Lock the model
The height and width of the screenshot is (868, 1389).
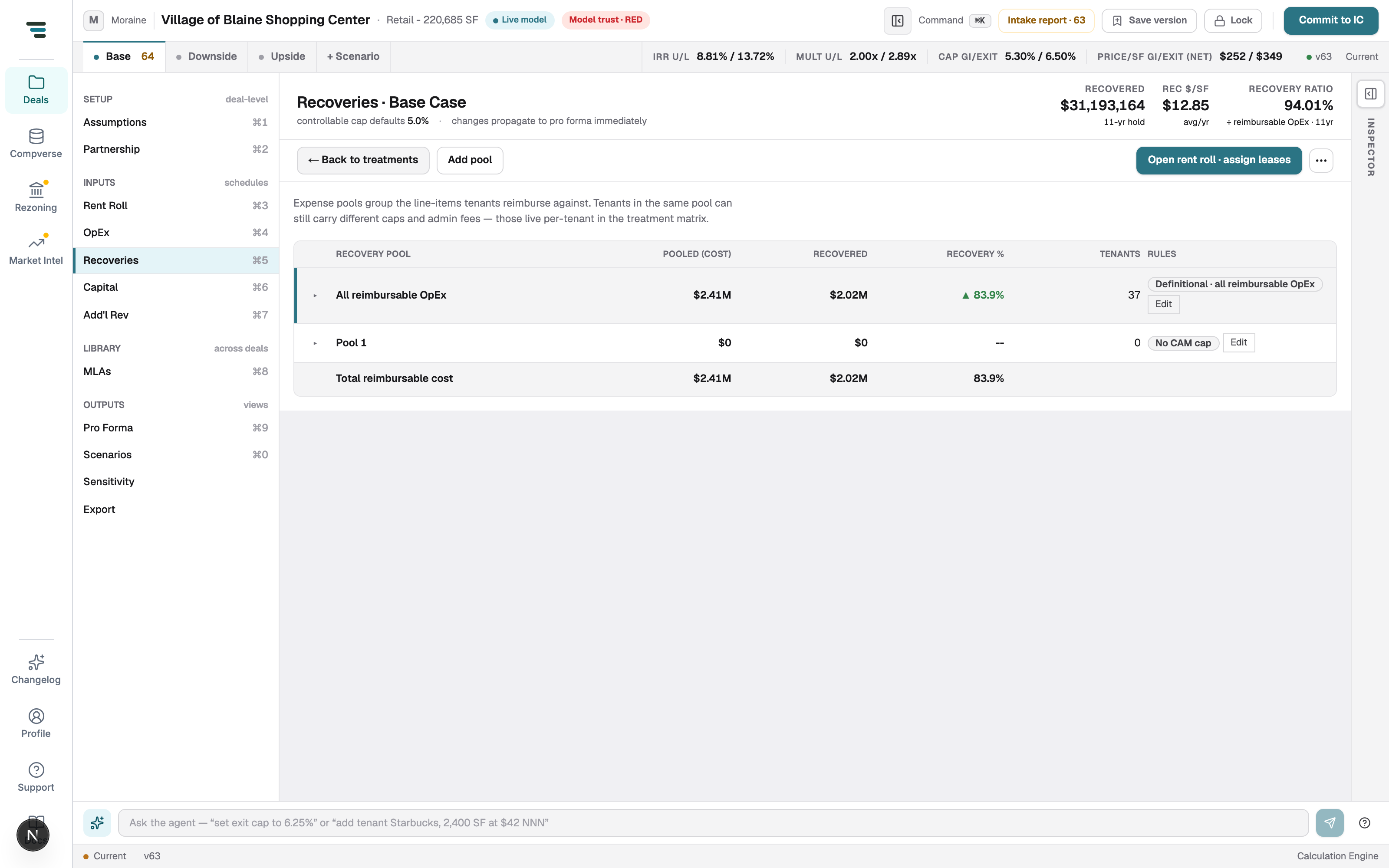pos(1233,21)
